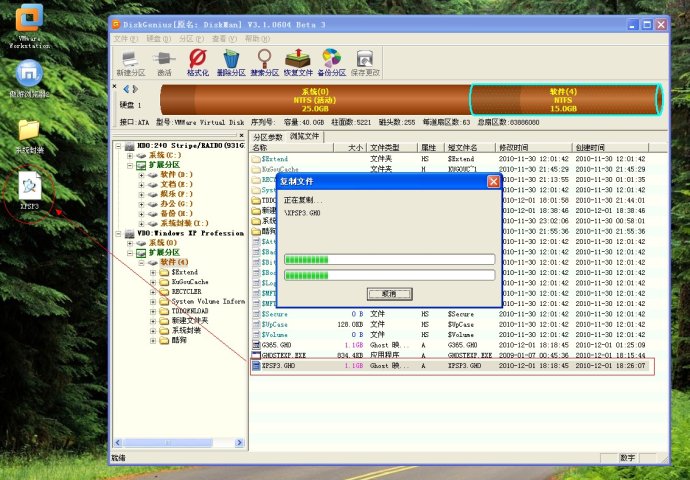
Task: Select the $Extend folder in the tree
Action: [x=184, y=272]
